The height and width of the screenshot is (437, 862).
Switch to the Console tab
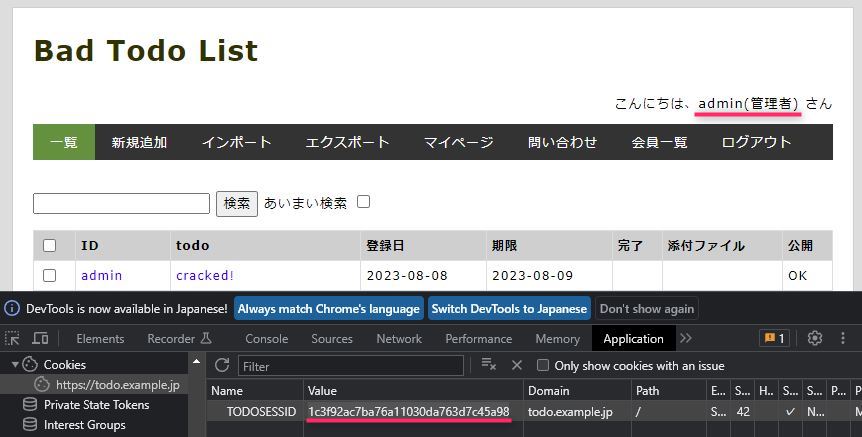pos(267,339)
